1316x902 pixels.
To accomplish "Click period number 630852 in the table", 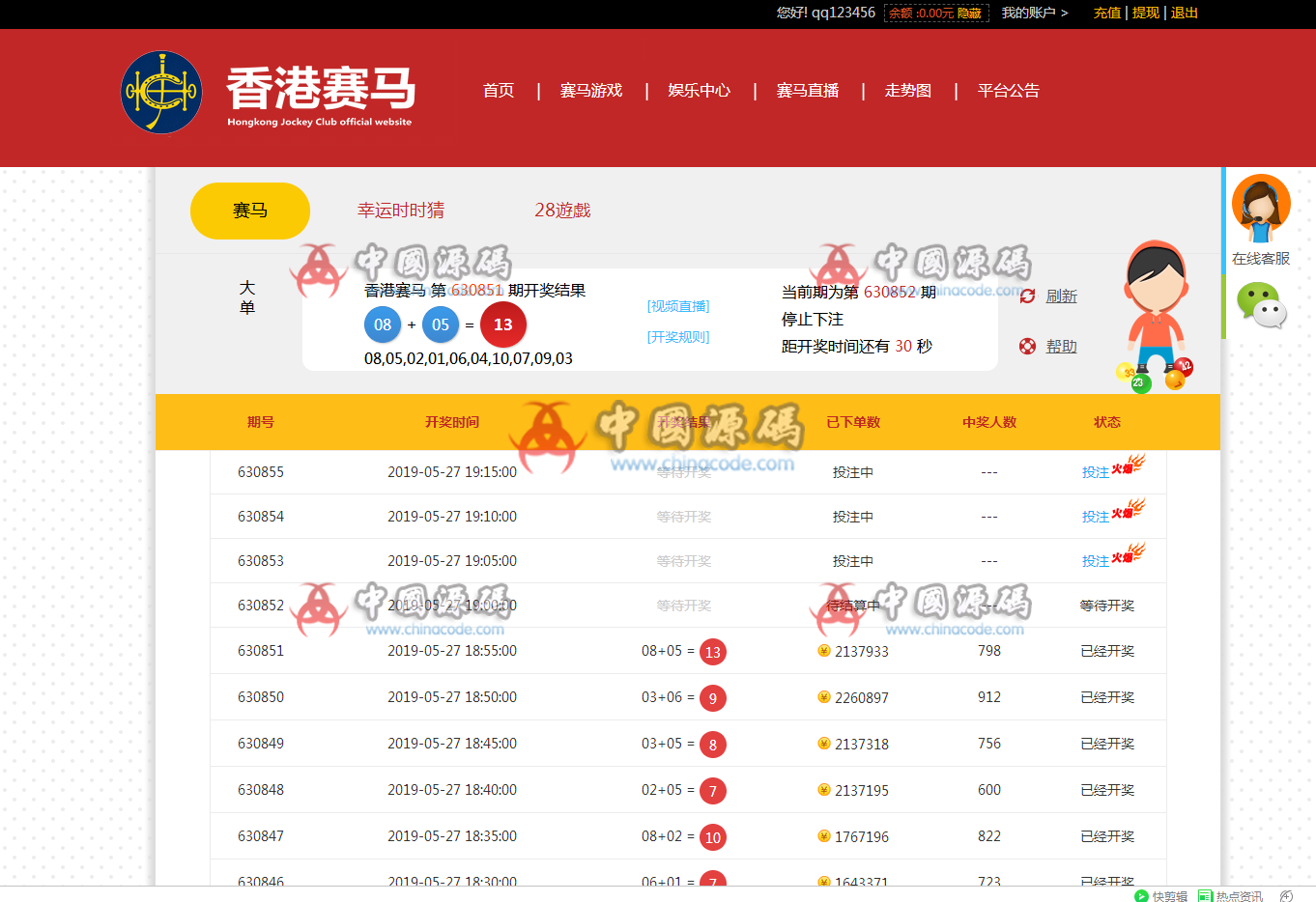I will [x=261, y=606].
